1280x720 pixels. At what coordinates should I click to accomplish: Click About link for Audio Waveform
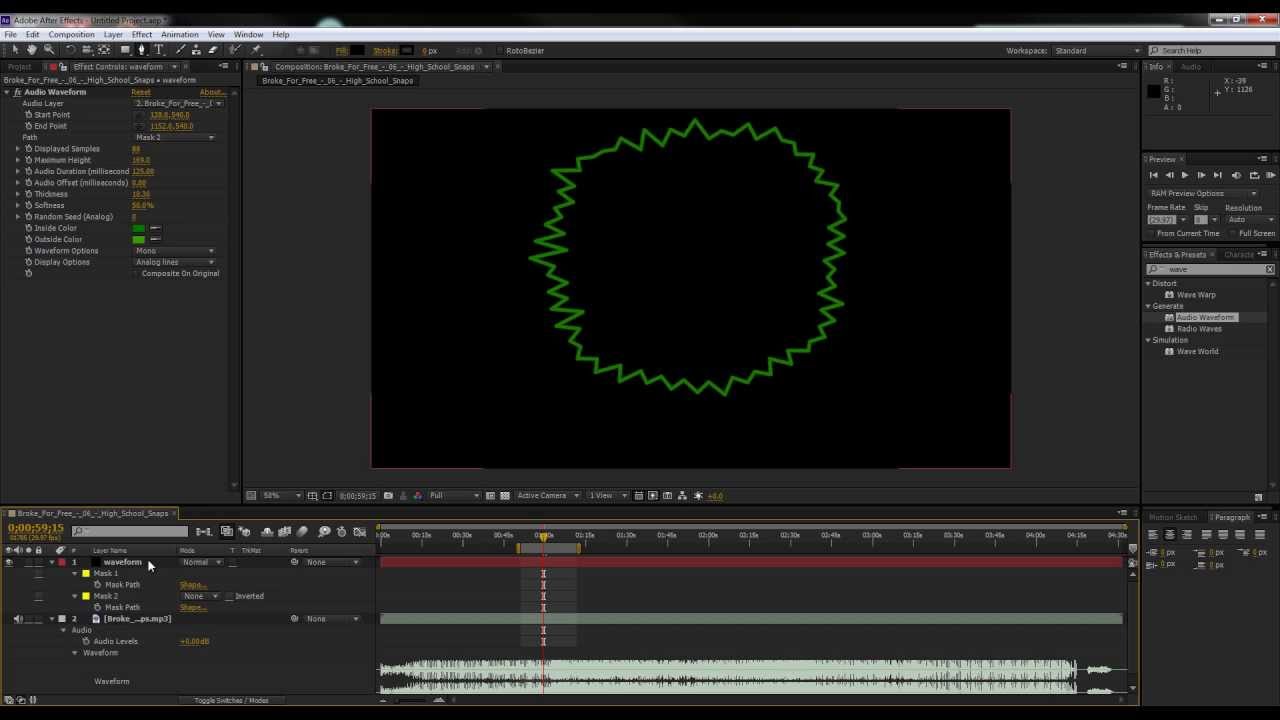point(212,92)
